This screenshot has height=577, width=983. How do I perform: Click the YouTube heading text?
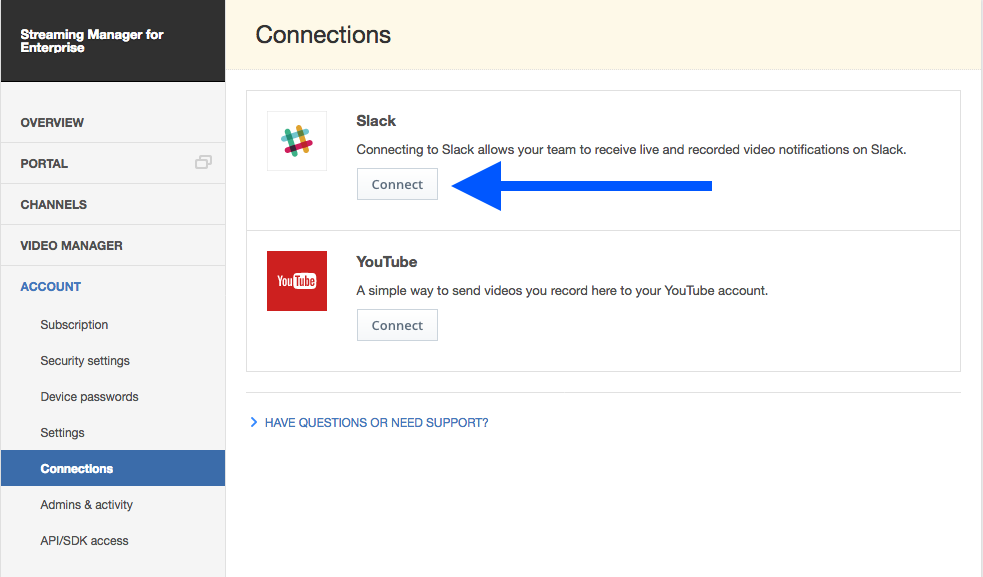coord(386,262)
